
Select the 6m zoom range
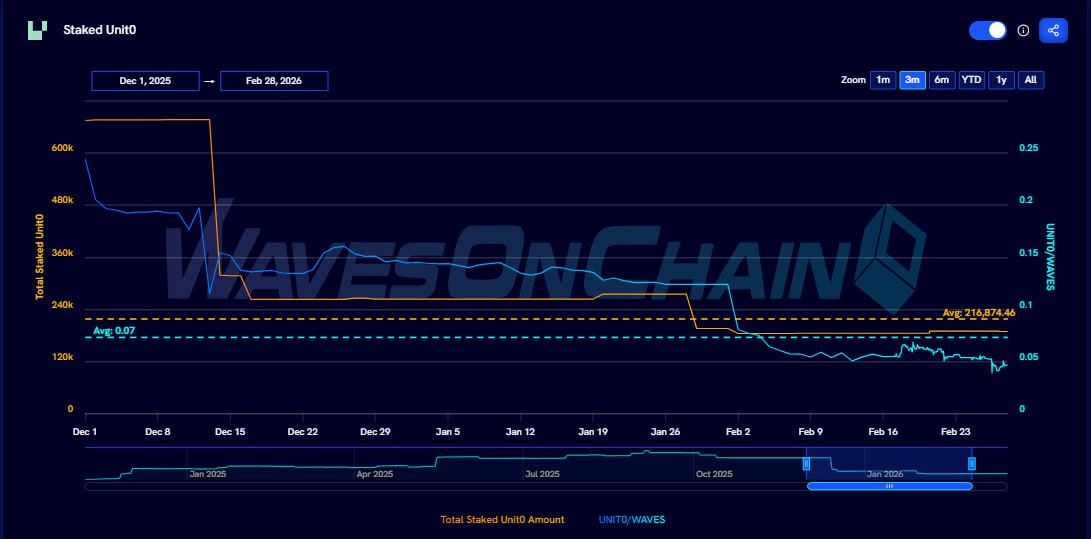point(941,80)
